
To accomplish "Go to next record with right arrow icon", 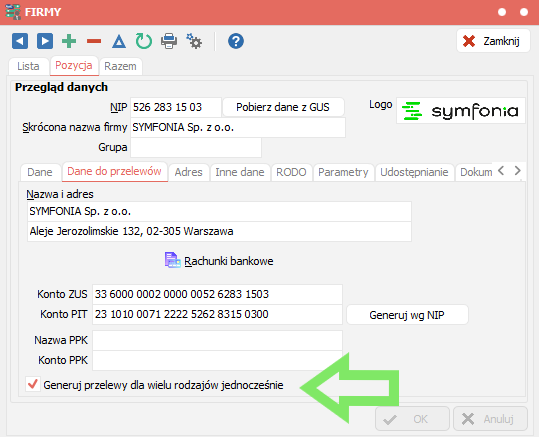I will pos(45,41).
